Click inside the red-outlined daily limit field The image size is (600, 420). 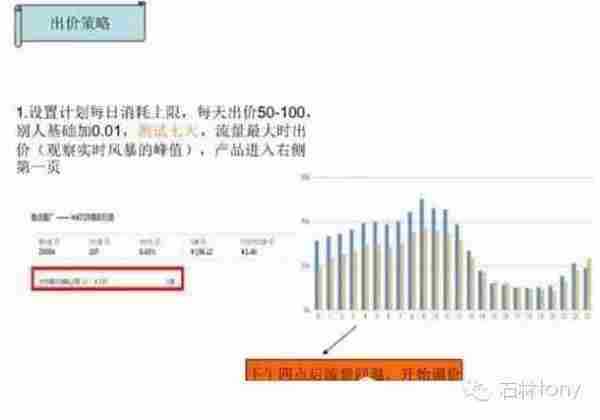pos(105,282)
